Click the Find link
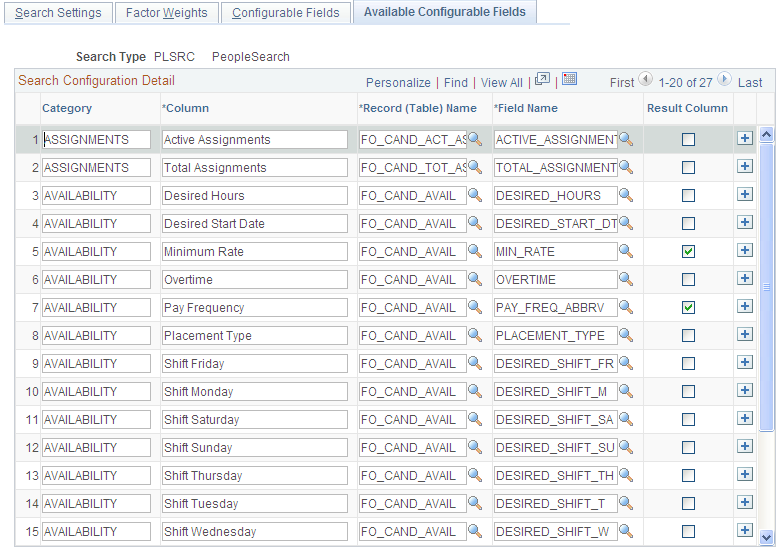The width and height of the screenshot is (778, 547). (x=455, y=83)
